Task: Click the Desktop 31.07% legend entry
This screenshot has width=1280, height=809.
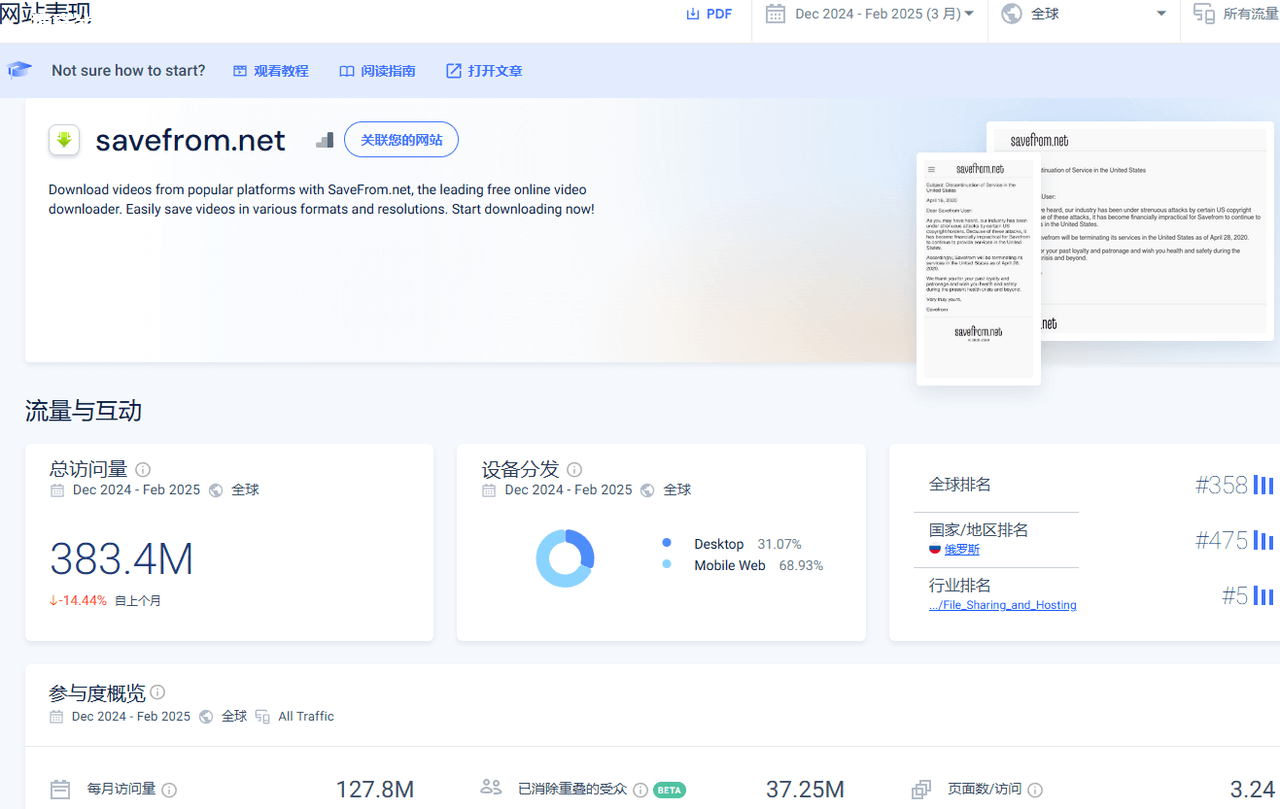Action: click(732, 544)
